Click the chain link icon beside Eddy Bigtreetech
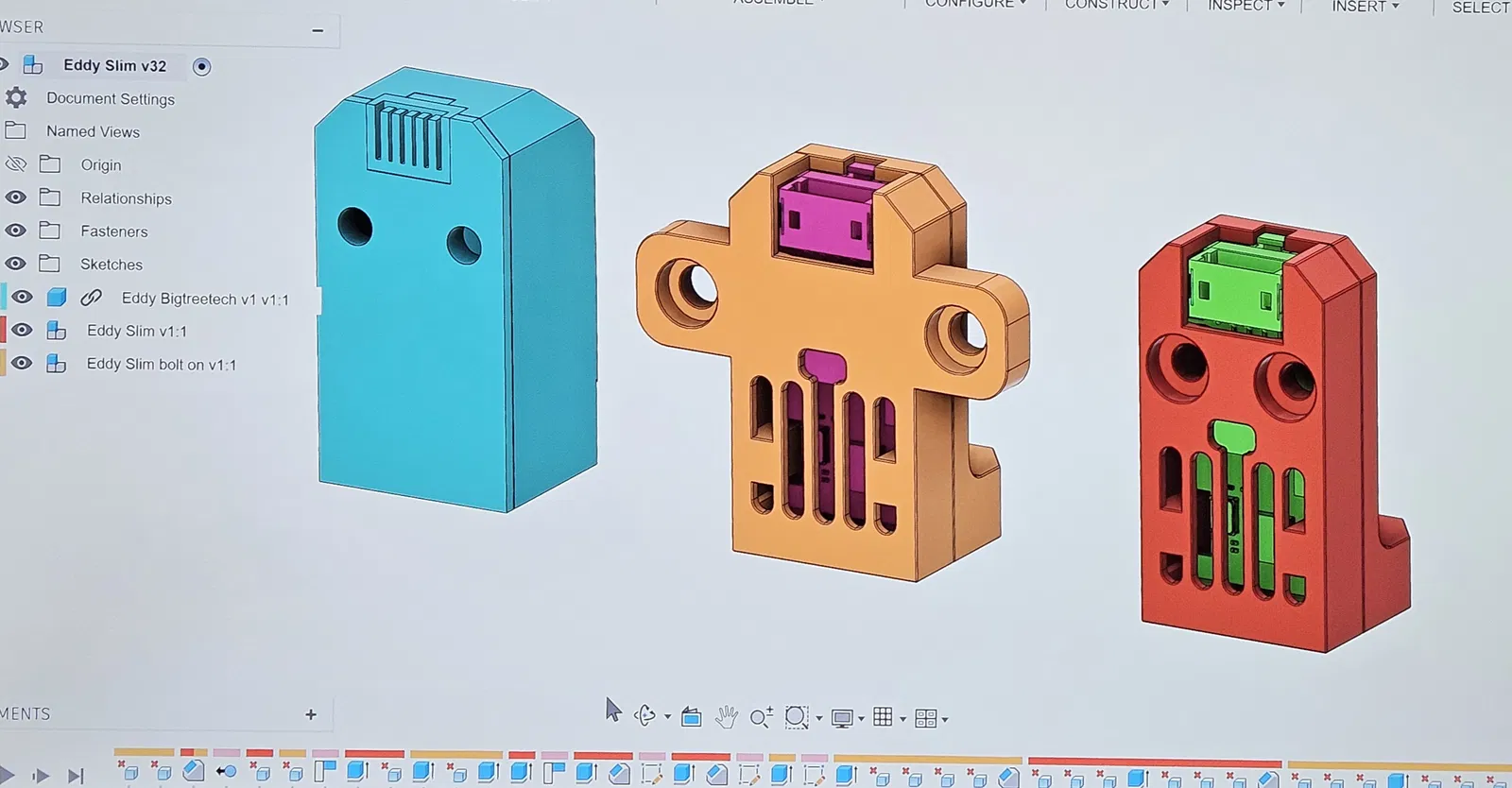The image size is (1512, 788). click(x=92, y=298)
